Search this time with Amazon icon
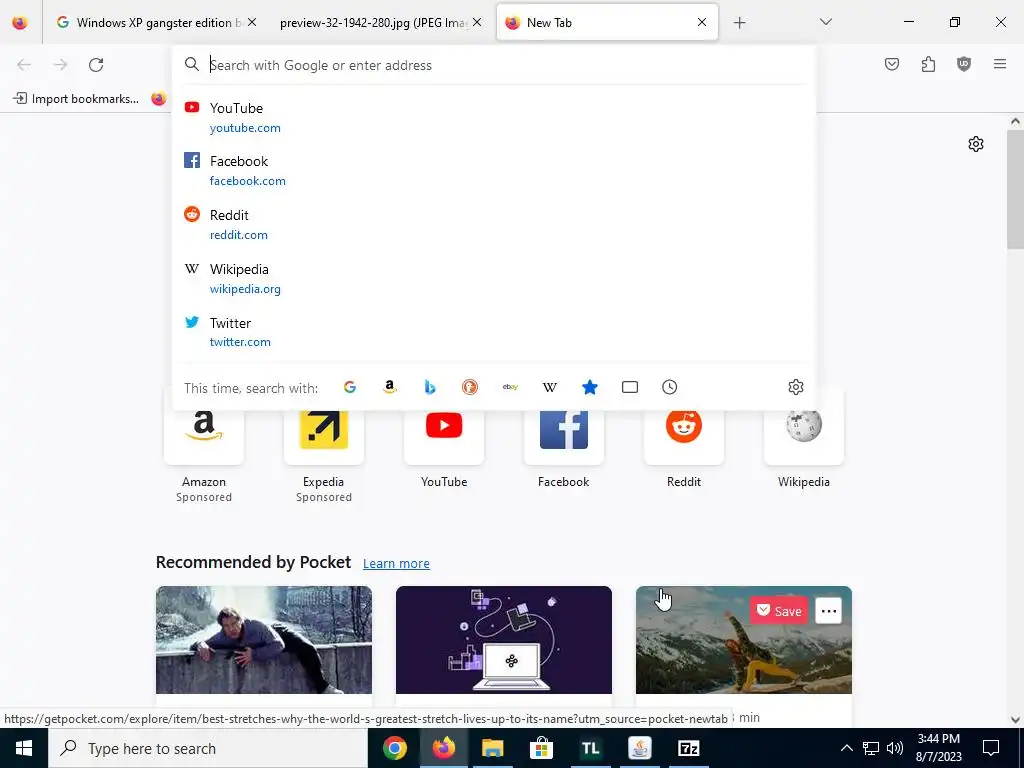The height and width of the screenshot is (768, 1024). tap(390, 387)
